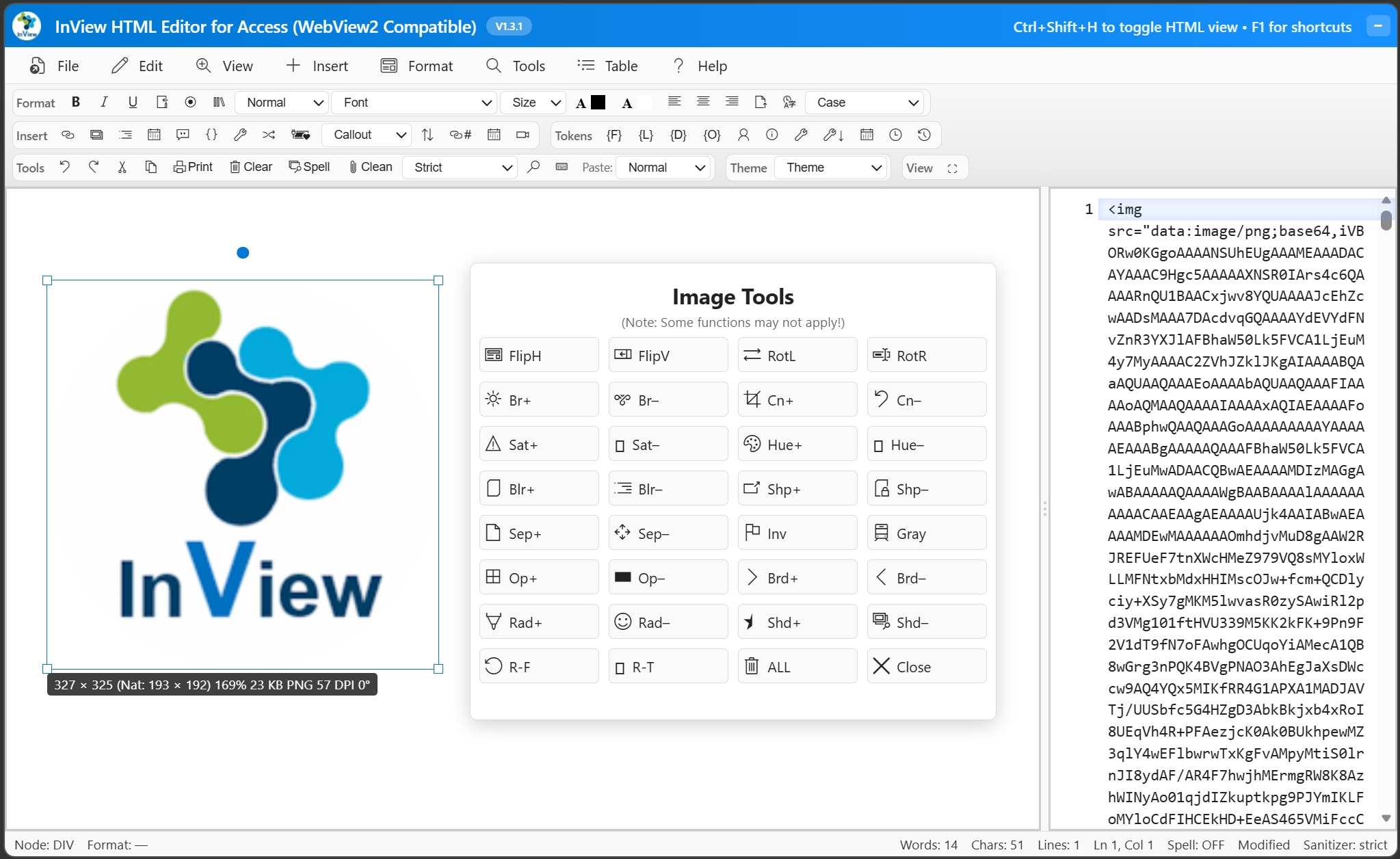Click the scissors cut icon
Screen dimensions: 1400x859
122,168
